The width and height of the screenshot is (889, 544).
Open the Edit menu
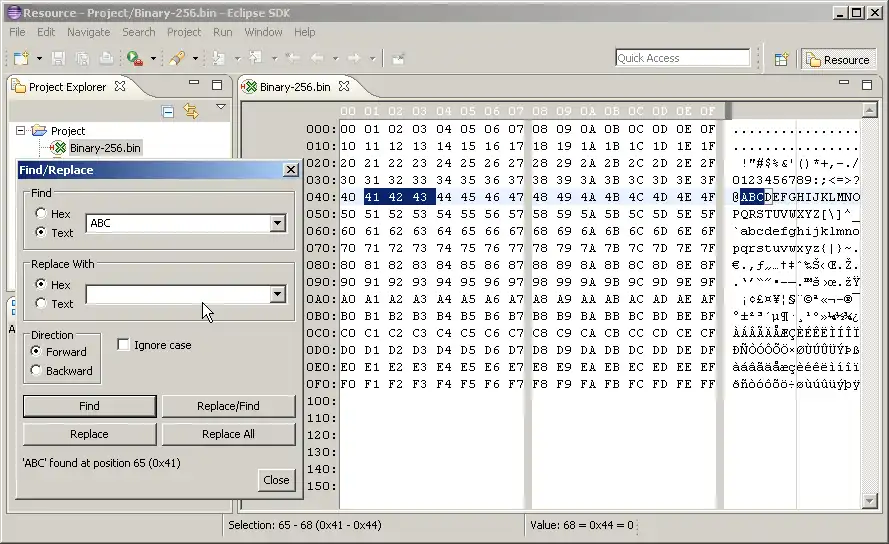[x=46, y=32]
